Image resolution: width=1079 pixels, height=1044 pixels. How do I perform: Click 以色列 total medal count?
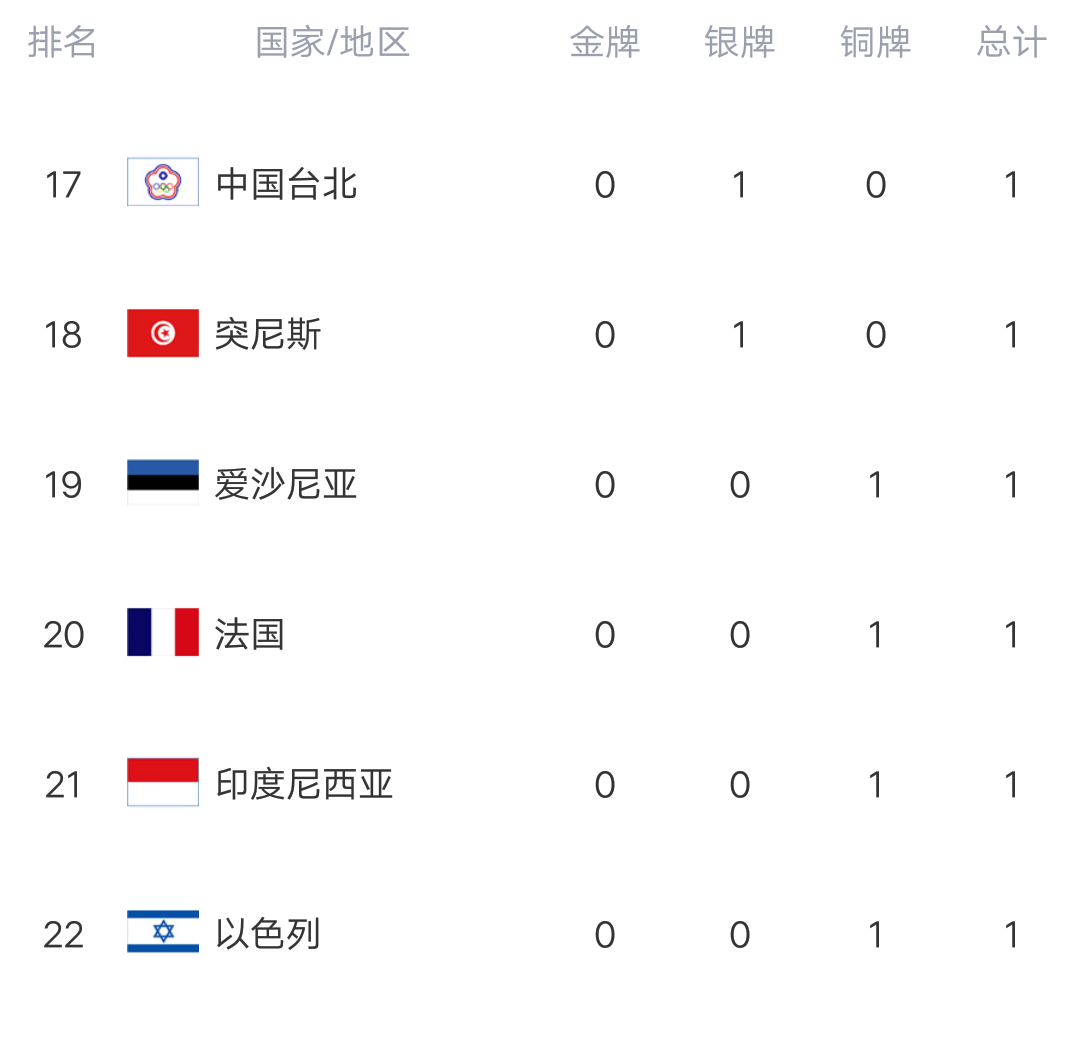[x=1011, y=935]
